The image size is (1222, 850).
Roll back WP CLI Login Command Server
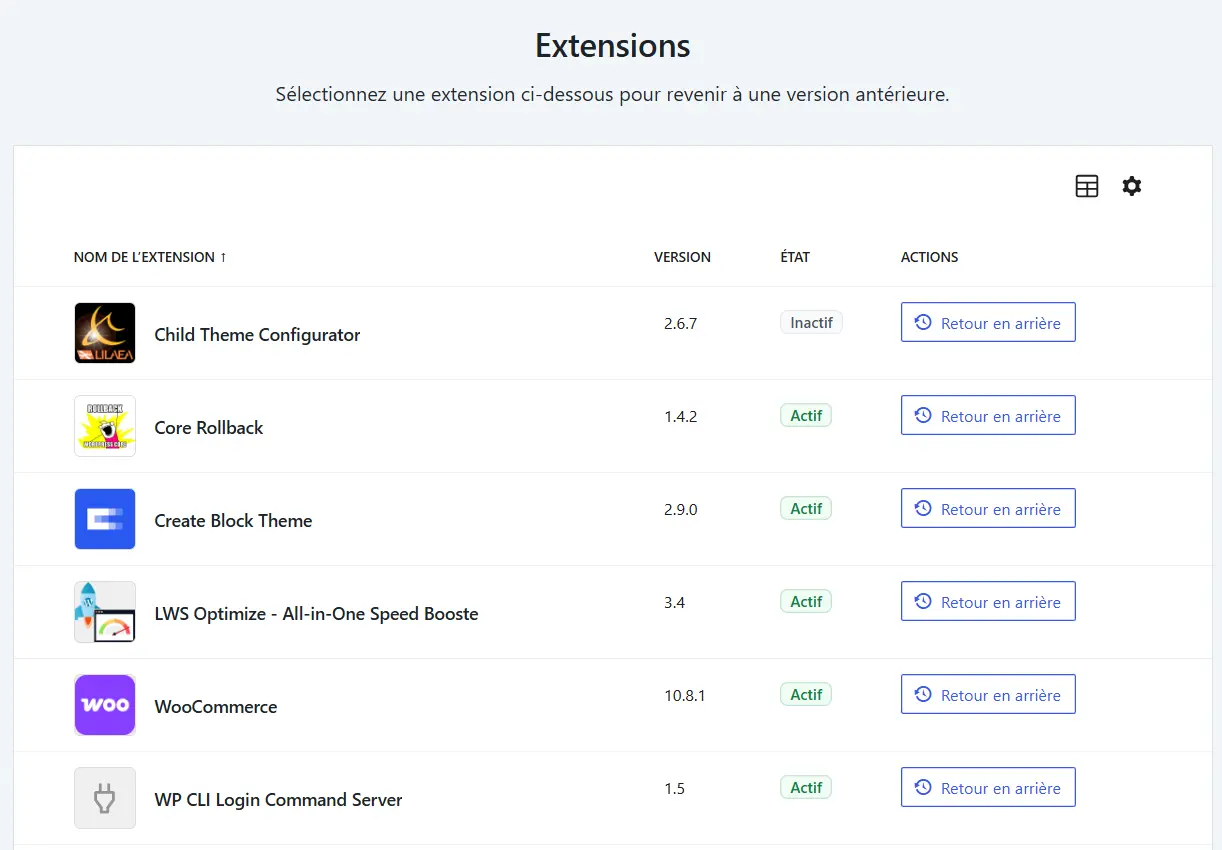(988, 787)
